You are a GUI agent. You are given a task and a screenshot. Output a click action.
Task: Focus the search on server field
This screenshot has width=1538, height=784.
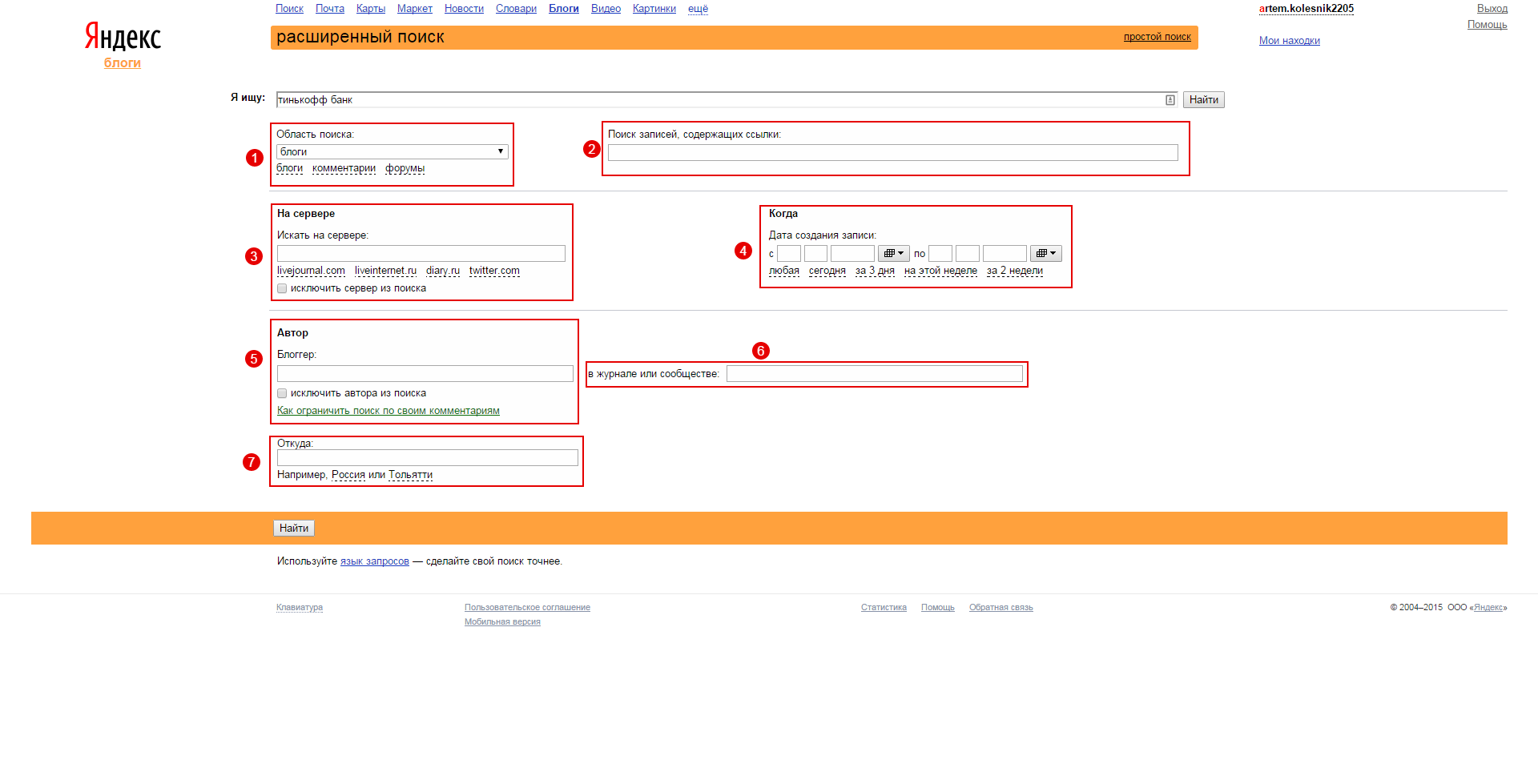[x=421, y=254]
